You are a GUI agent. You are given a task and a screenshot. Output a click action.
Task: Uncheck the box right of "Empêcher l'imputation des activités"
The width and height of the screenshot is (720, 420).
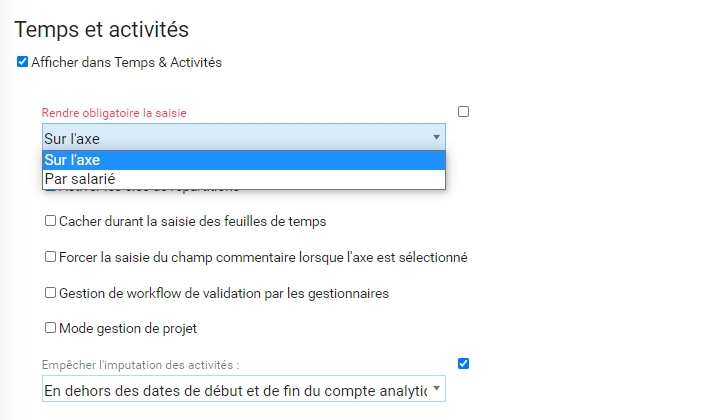pos(463,363)
